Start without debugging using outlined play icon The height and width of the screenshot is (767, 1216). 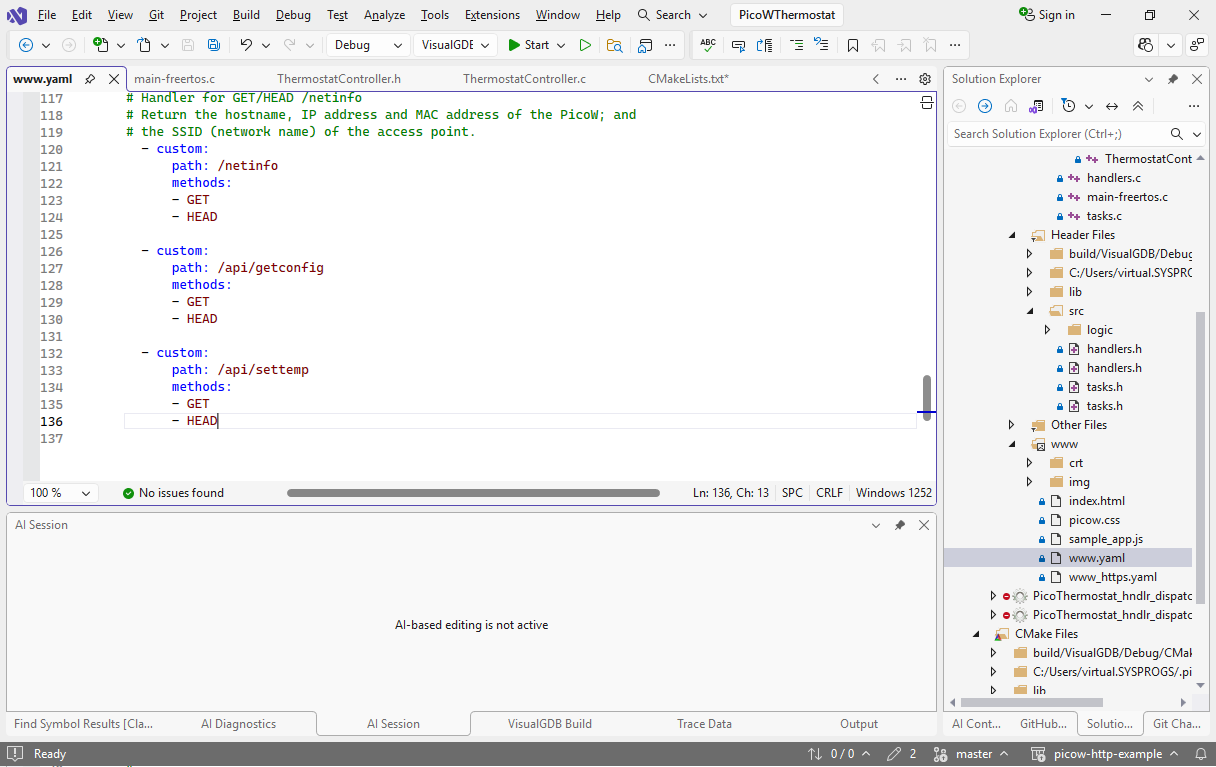pos(585,45)
